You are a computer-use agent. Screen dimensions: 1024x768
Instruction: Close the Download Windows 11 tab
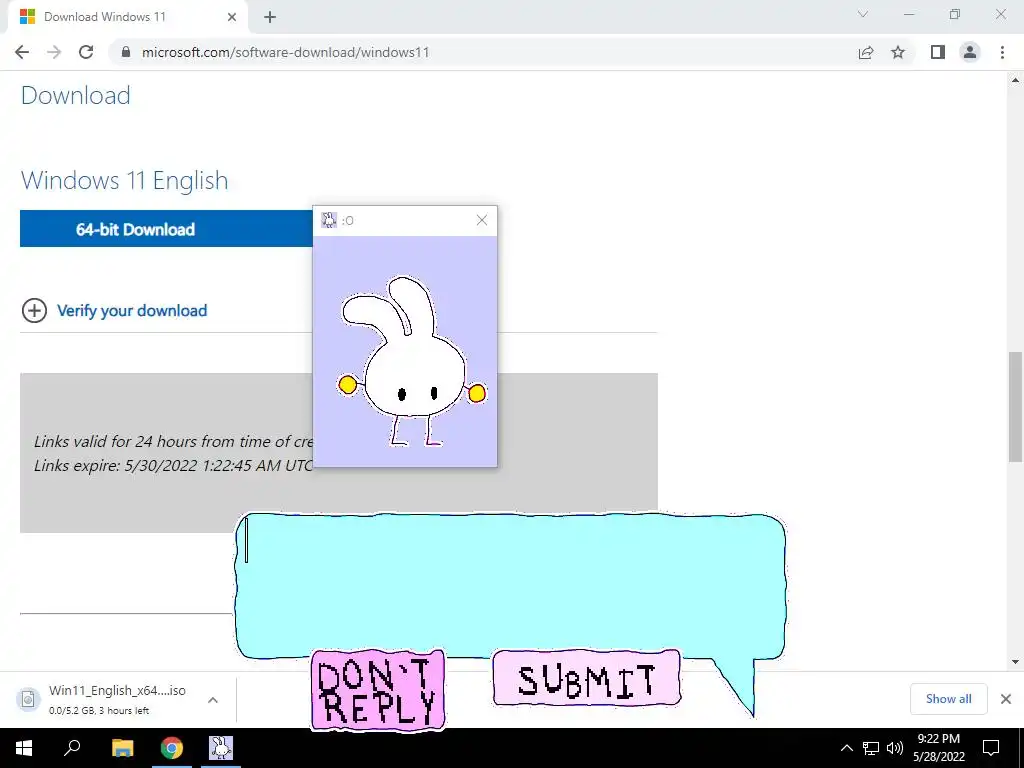click(x=232, y=17)
